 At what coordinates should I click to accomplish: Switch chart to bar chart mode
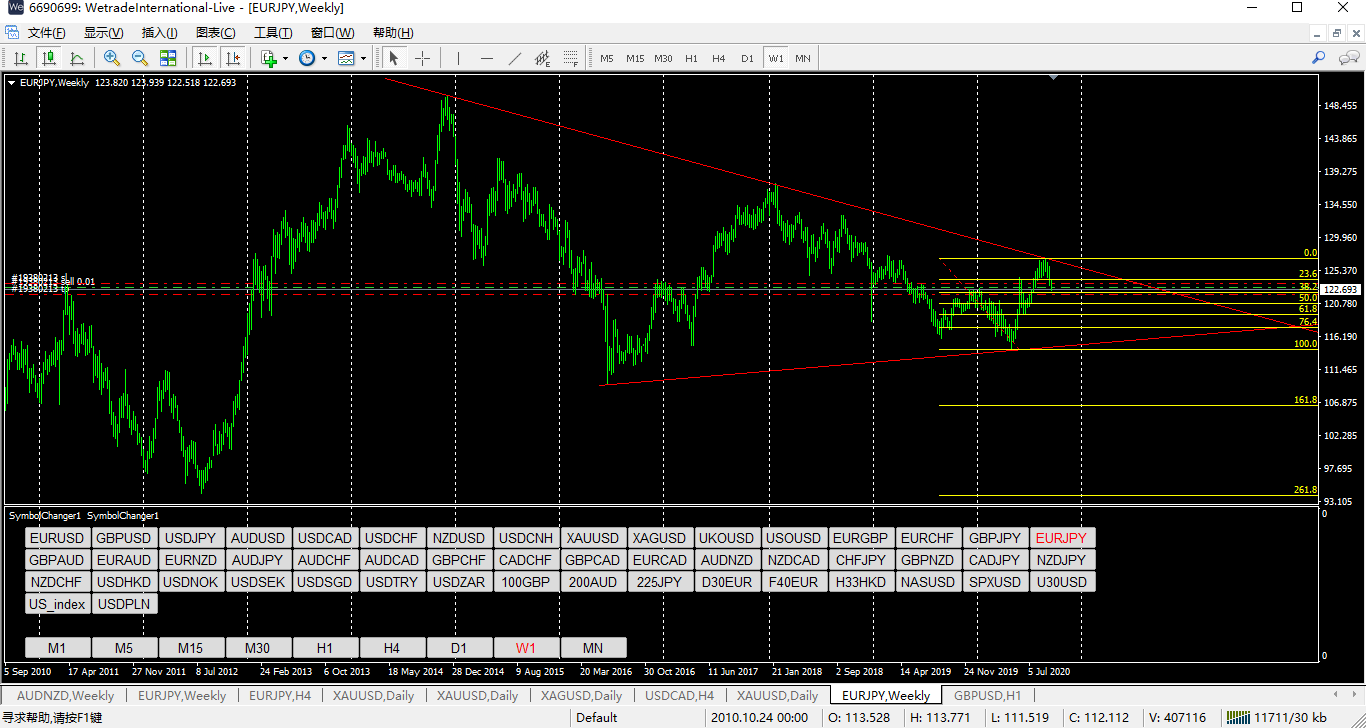[x=20, y=58]
